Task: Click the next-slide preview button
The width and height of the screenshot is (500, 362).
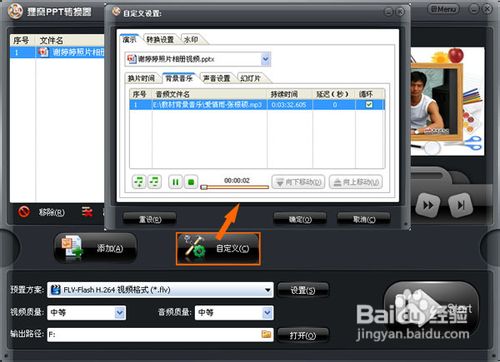Action: [x=460, y=205]
